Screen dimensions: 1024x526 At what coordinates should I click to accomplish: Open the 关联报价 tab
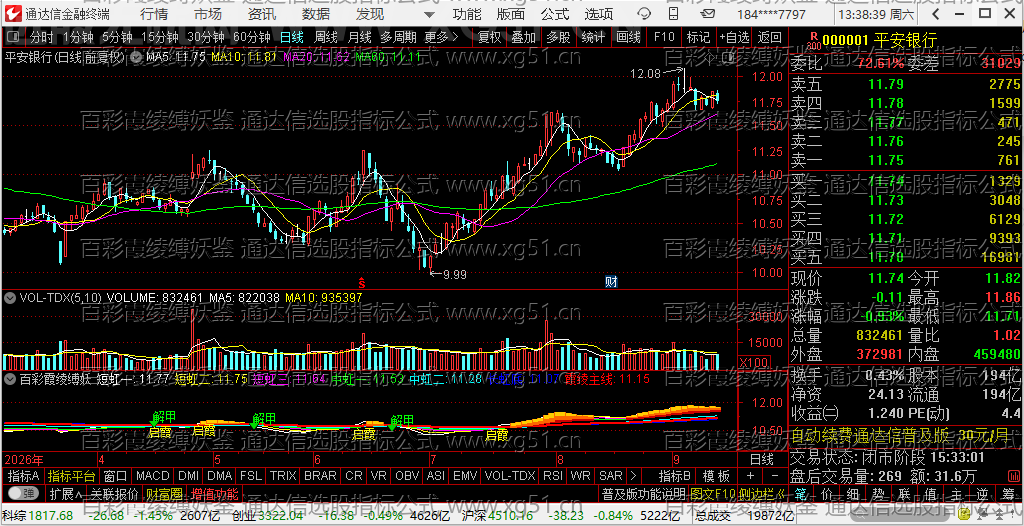click(114, 493)
